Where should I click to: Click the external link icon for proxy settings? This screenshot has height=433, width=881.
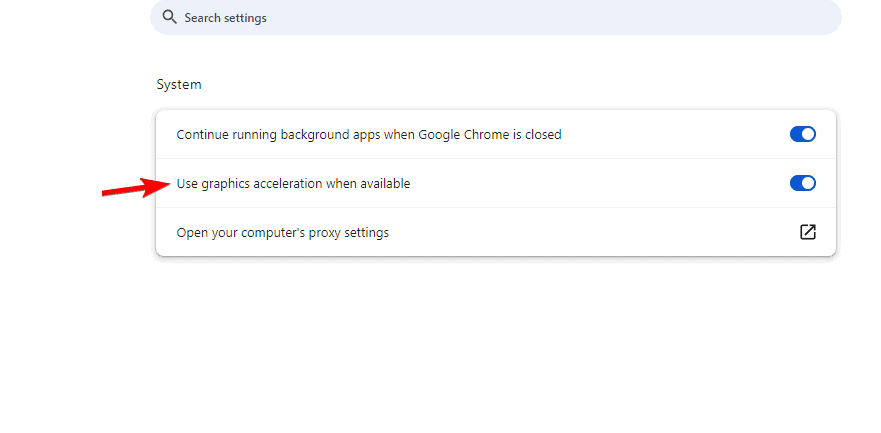(808, 232)
